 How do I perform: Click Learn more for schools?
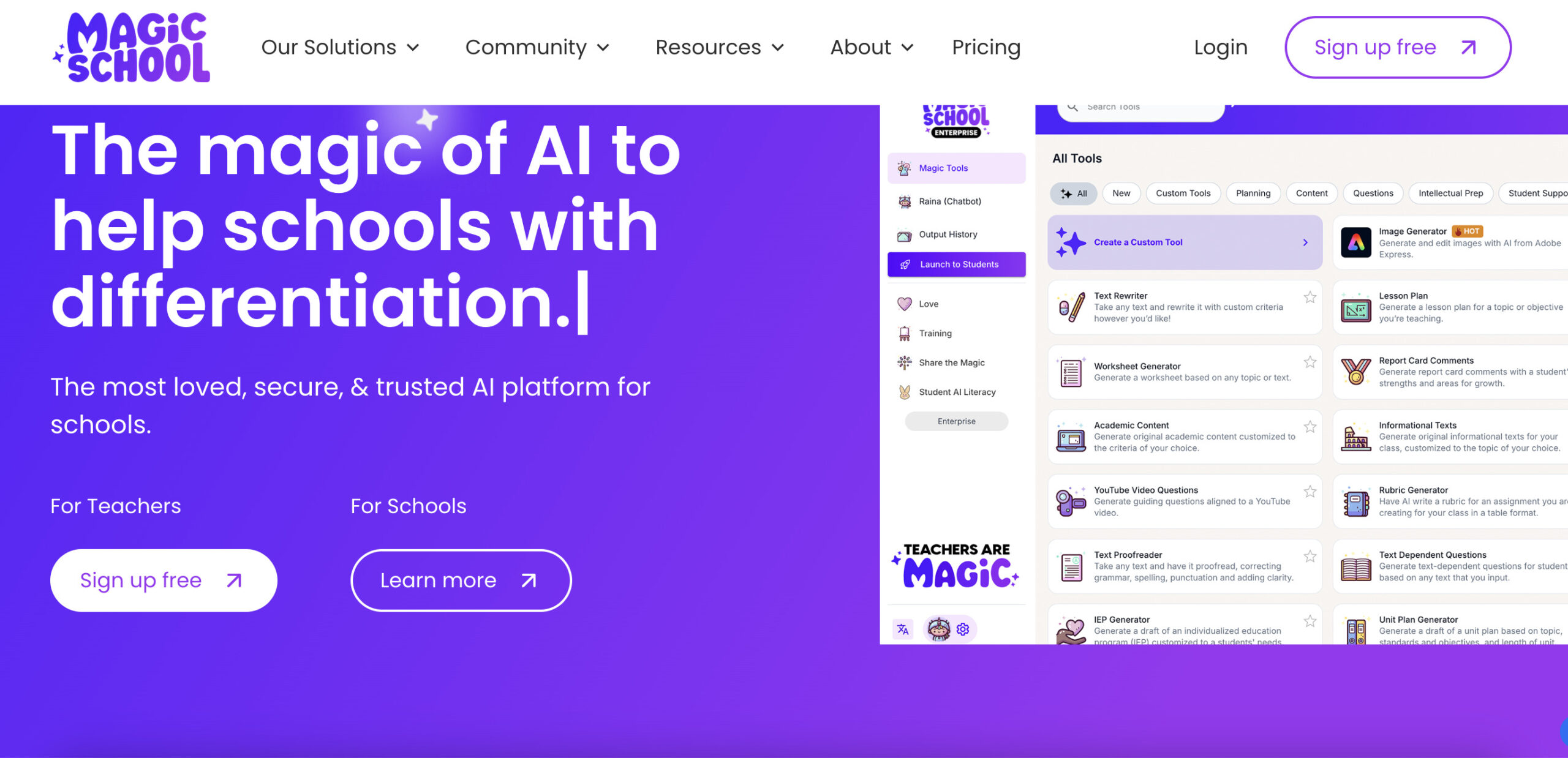pyautogui.click(x=461, y=579)
